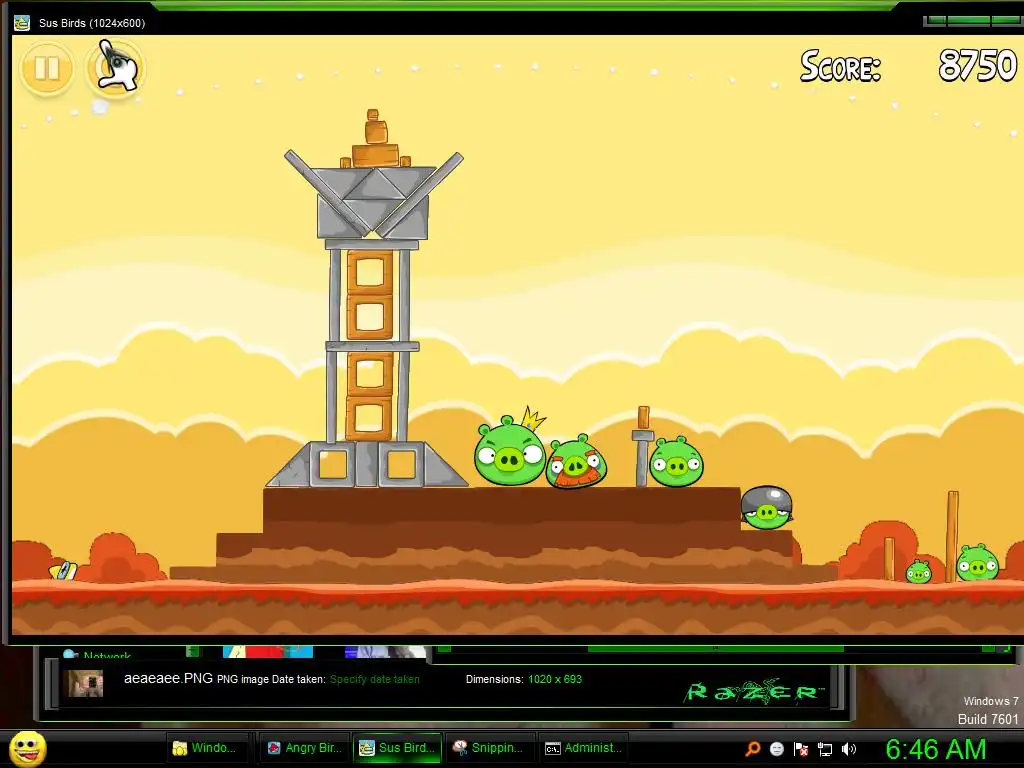This screenshot has width=1024, height=768.
Task: Click the aeaeaee.PNG thumbnail in Explorer details
Action: tap(86, 683)
